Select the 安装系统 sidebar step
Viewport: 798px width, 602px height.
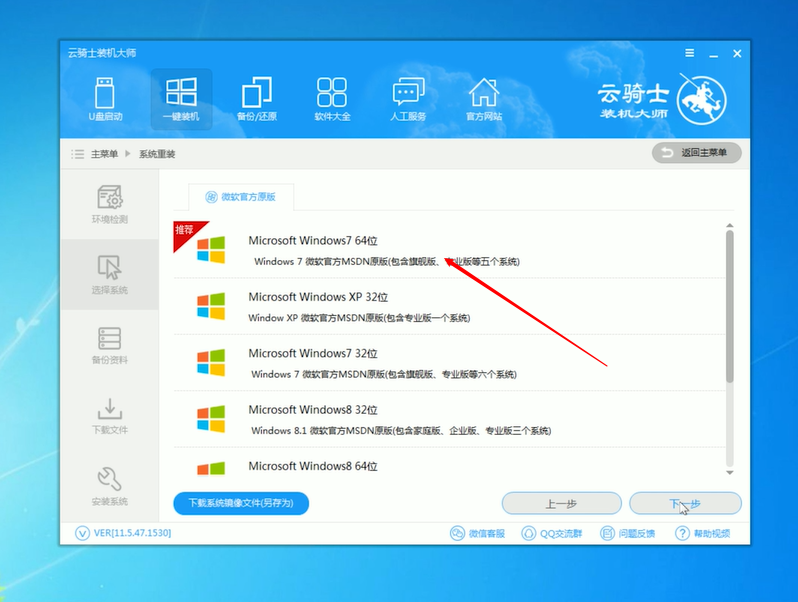109,486
